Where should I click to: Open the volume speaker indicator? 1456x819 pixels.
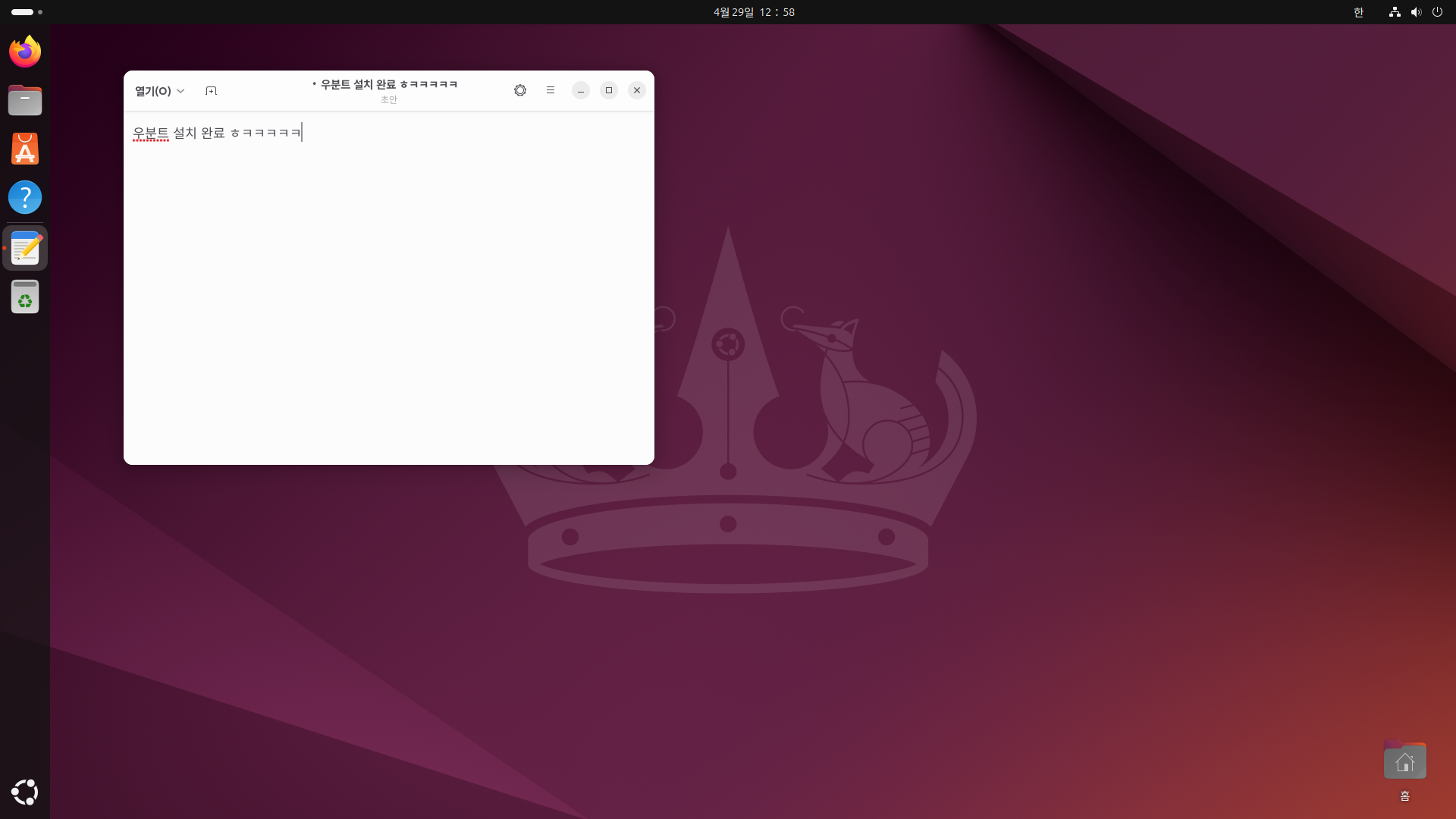click(1416, 12)
